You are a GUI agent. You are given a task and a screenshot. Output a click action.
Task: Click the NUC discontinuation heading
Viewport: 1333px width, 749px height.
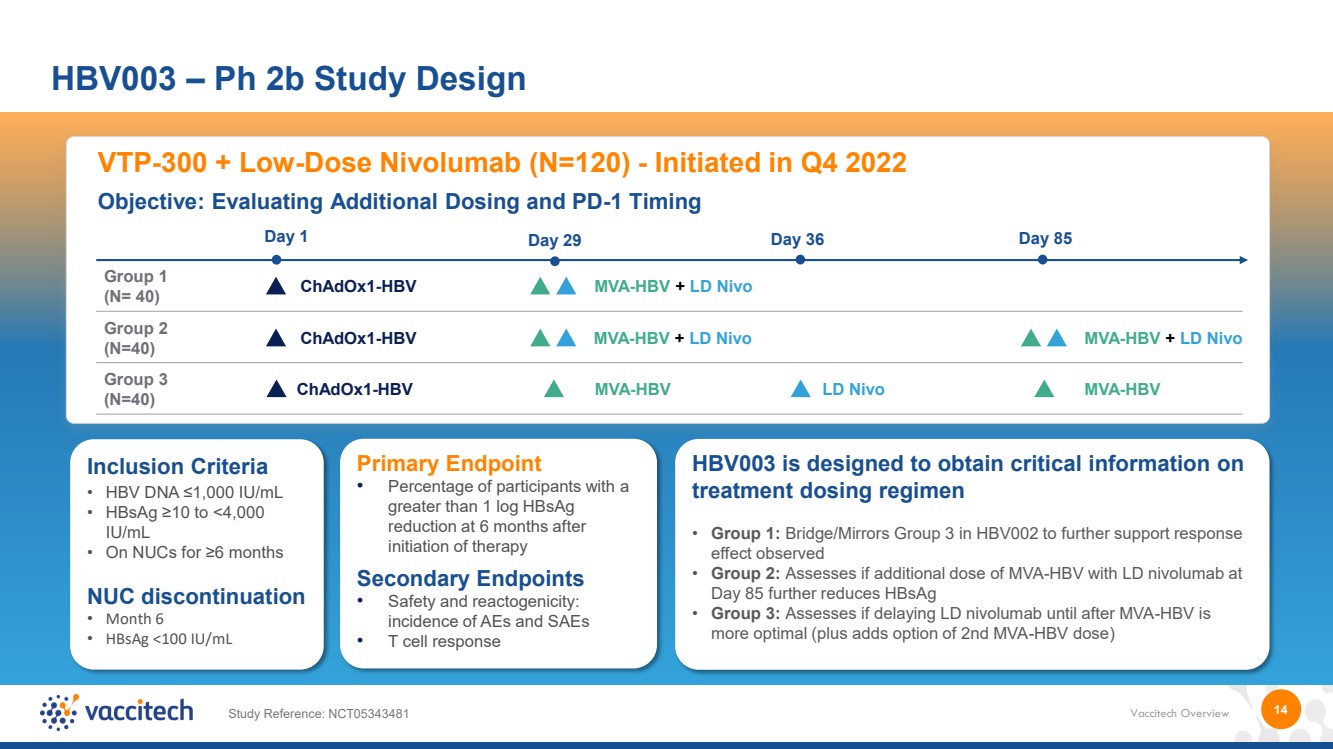tap(196, 597)
